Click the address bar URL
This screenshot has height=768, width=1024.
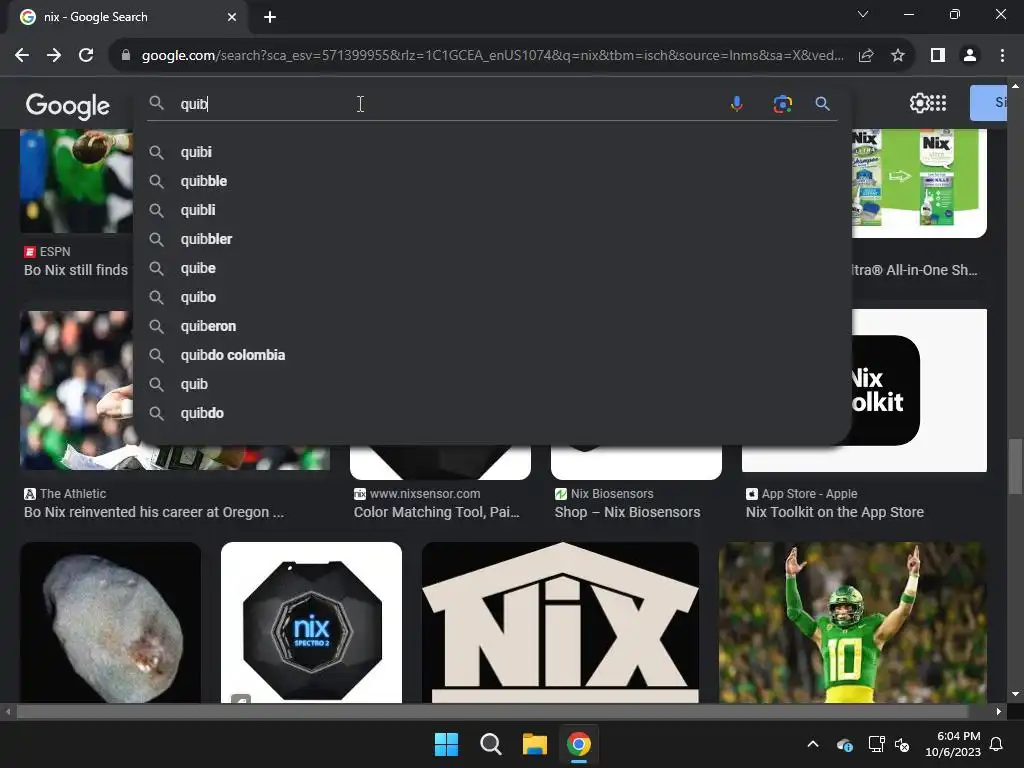click(492, 56)
